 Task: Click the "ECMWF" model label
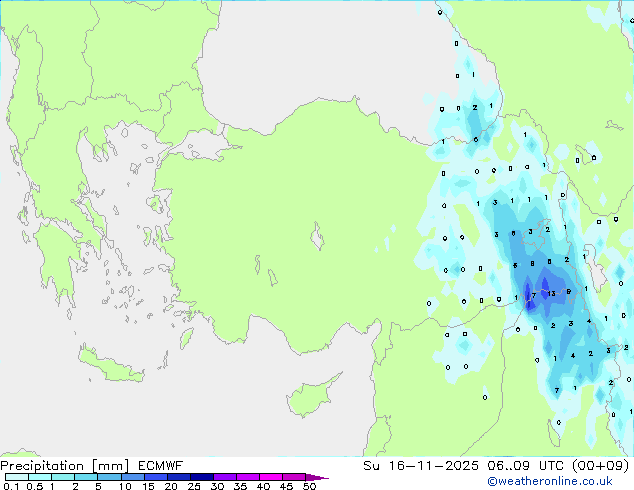pyautogui.click(x=161, y=466)
